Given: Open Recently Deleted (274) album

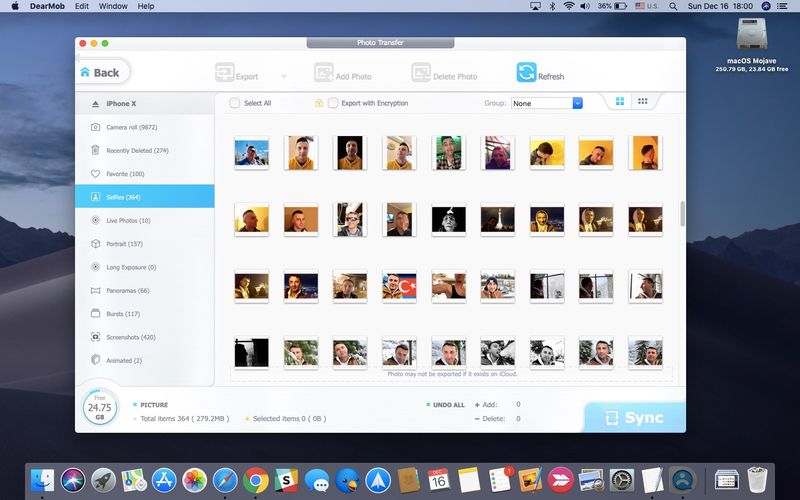Looking at the screenshot, I should click(x=144, y=151).
